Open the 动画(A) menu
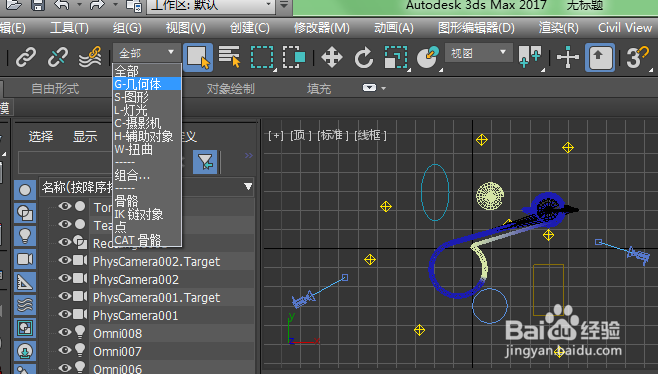This screenshot has height=374, width=658. [394, 28]
